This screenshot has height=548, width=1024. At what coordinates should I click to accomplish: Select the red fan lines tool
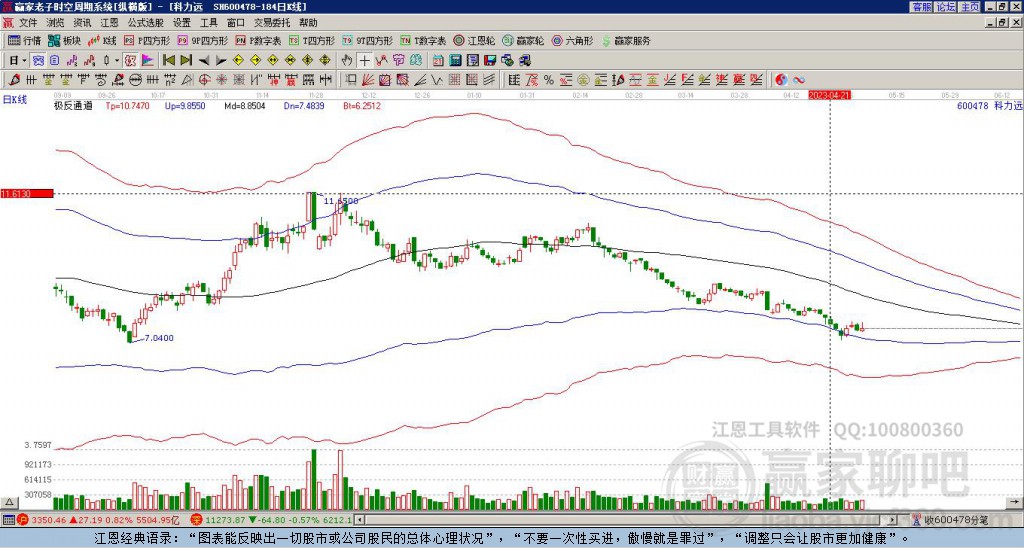(x=368, y=80)
